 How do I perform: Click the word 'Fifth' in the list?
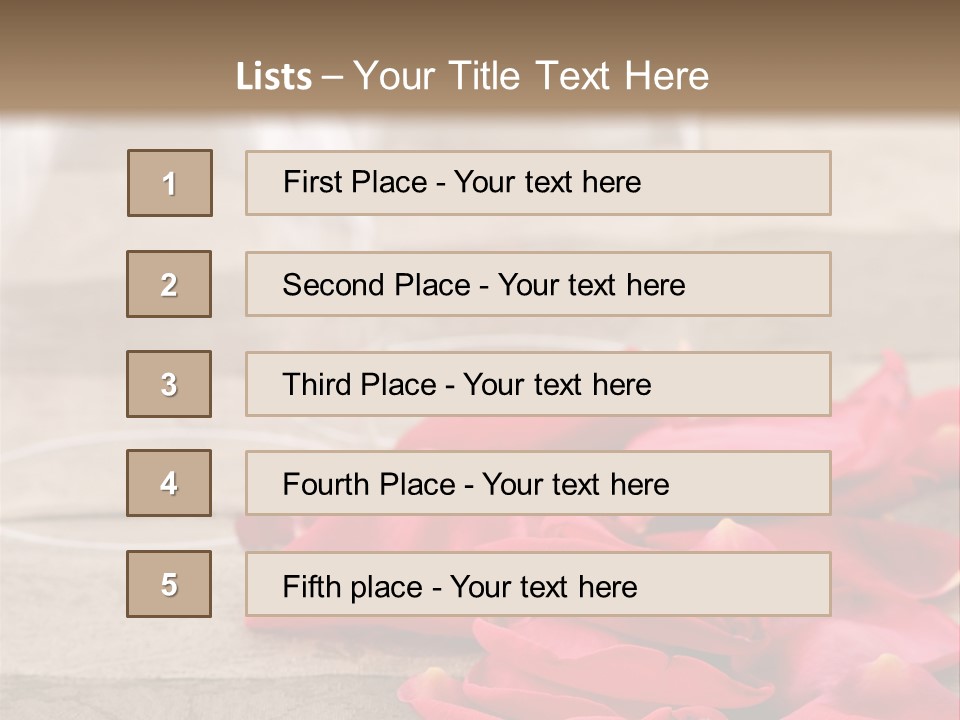tap(313, 586)
